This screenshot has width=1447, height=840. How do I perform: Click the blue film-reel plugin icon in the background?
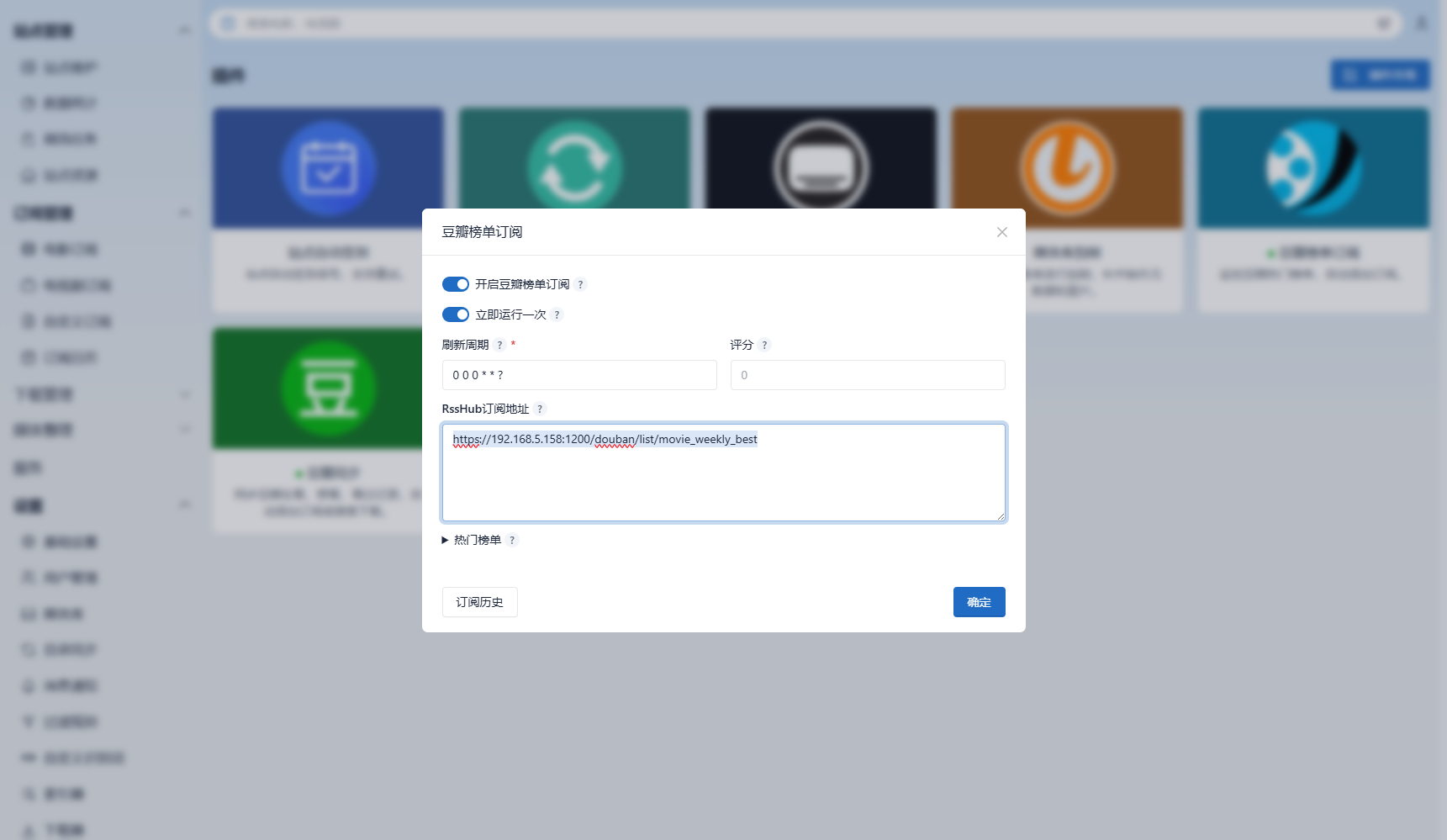coord(1313,168)
